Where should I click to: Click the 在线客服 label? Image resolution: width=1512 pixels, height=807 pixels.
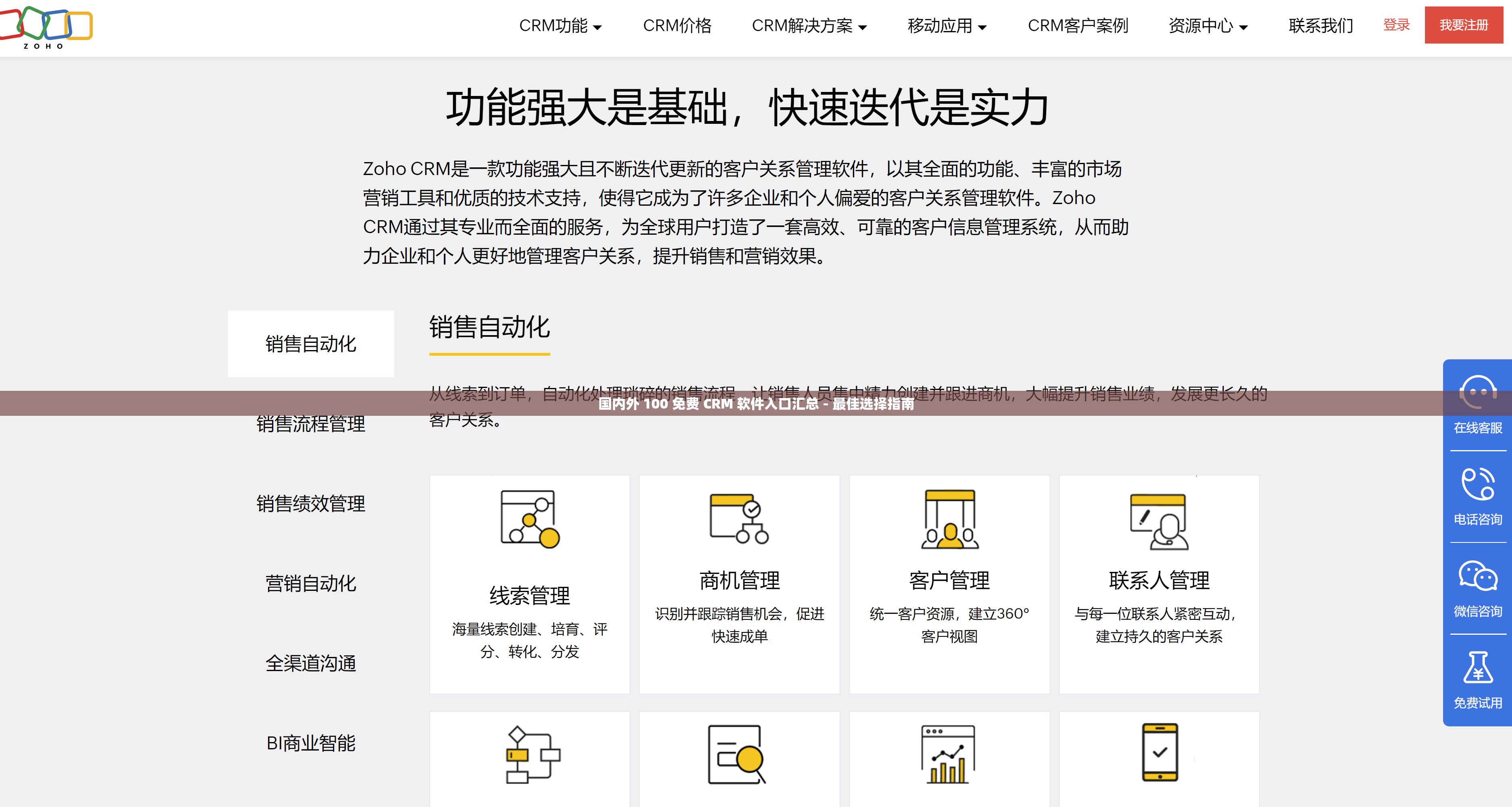point(1477,427)
